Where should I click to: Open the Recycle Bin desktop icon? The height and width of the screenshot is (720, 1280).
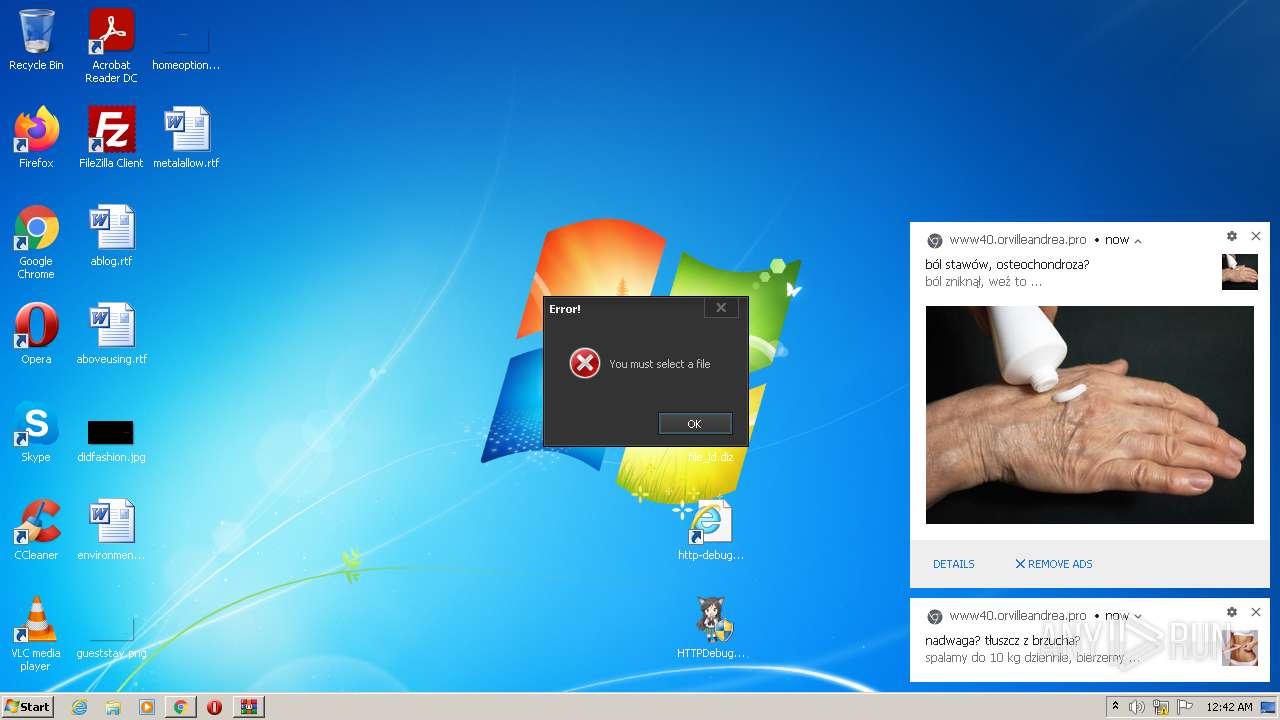tap(36, 40)
